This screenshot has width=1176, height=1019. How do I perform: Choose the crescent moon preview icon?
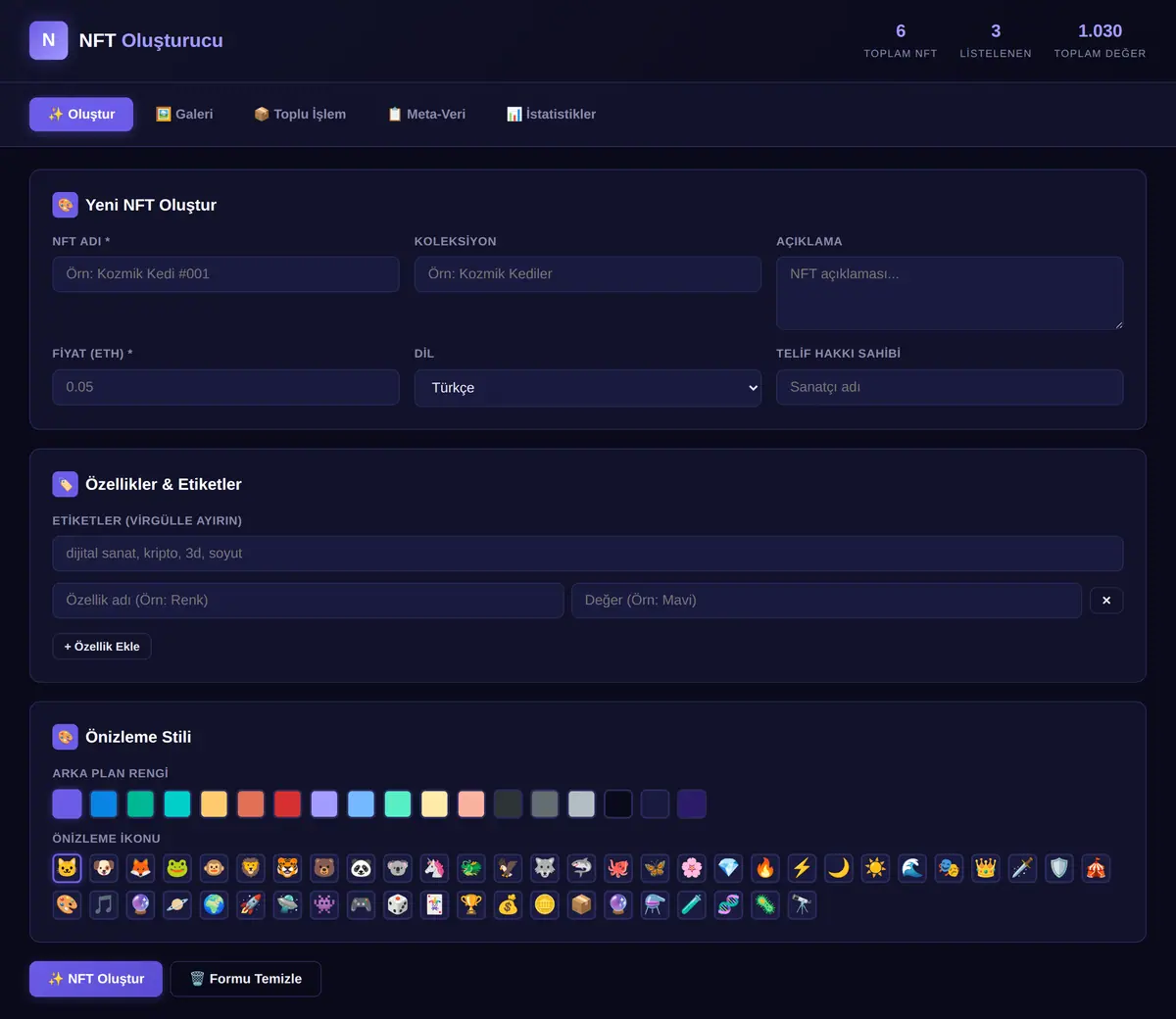tap(839, 868)
